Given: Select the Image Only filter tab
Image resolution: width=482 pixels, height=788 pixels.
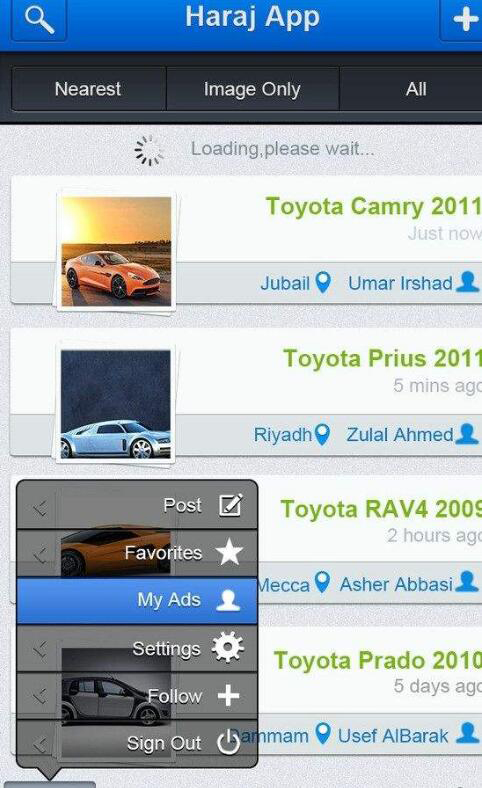Looking at the screenshot, I should click(252, 89).
